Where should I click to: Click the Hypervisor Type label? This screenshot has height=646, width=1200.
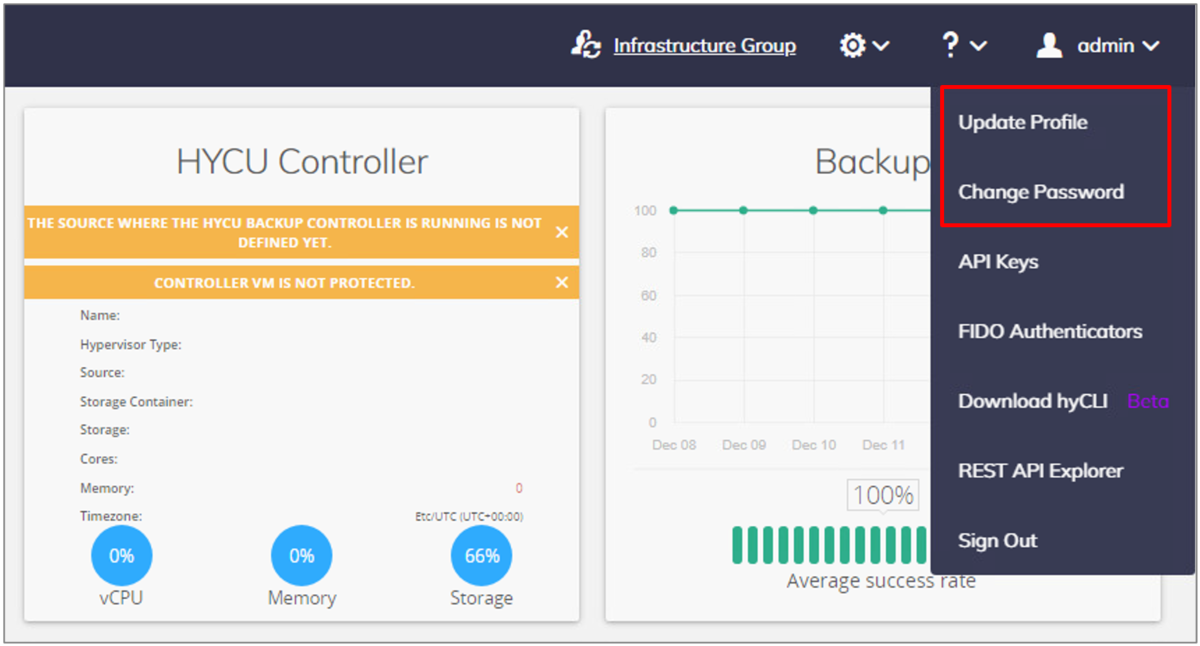click(131, 344)
